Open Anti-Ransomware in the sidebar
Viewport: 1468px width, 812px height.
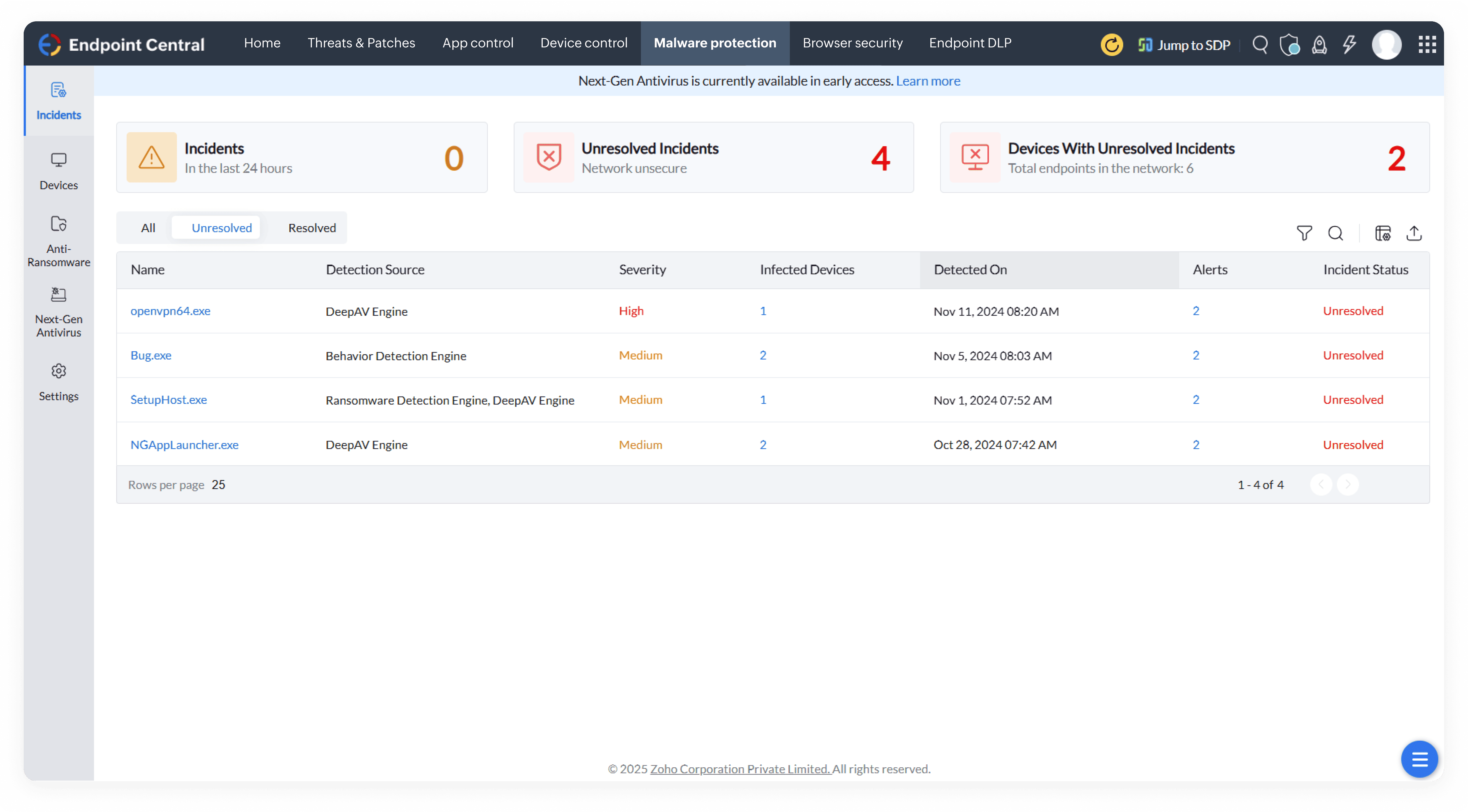(59, 241)
